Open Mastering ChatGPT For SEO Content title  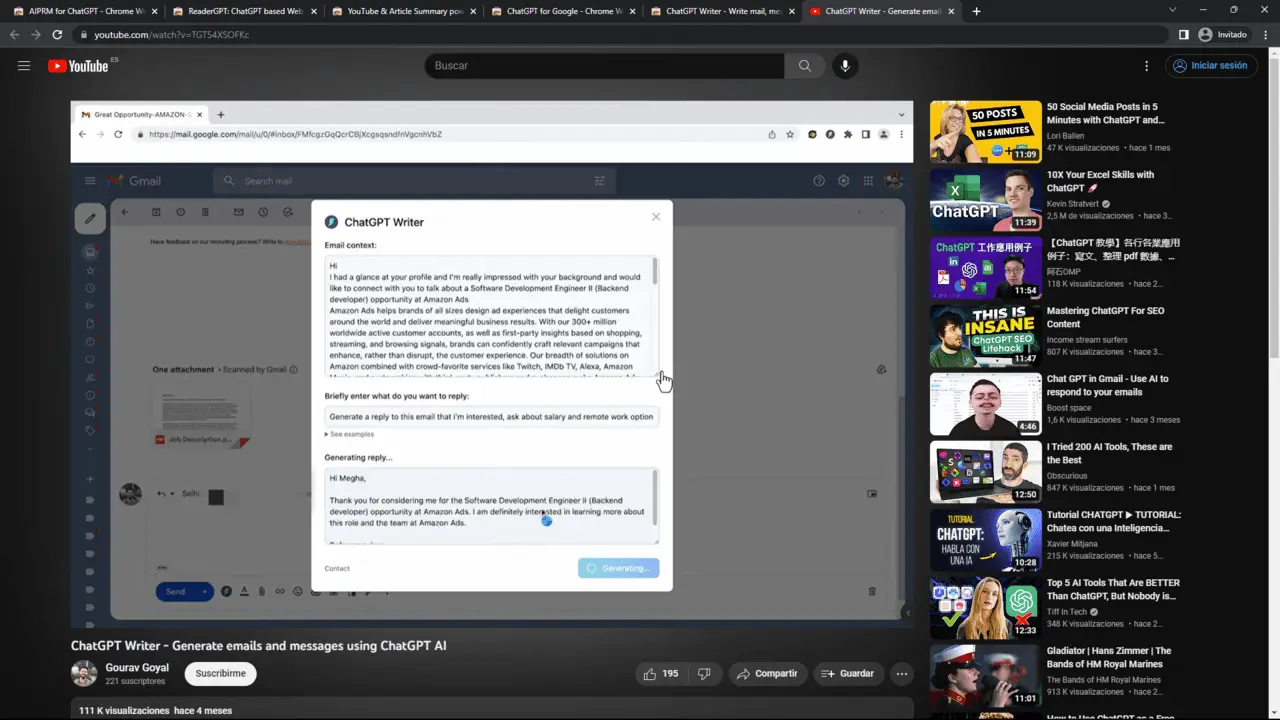pyautogui.click(x=1105, y=317)
